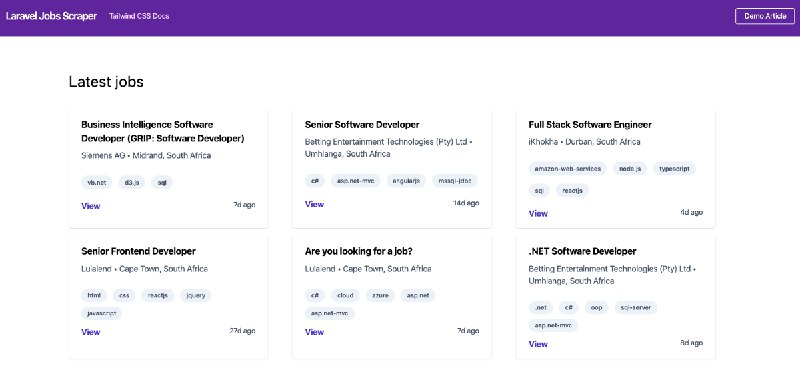Click reactjs tag on Full Stack Software Engineer card
The height and width of the screenshot is (366, 800).
click(572, 190)
